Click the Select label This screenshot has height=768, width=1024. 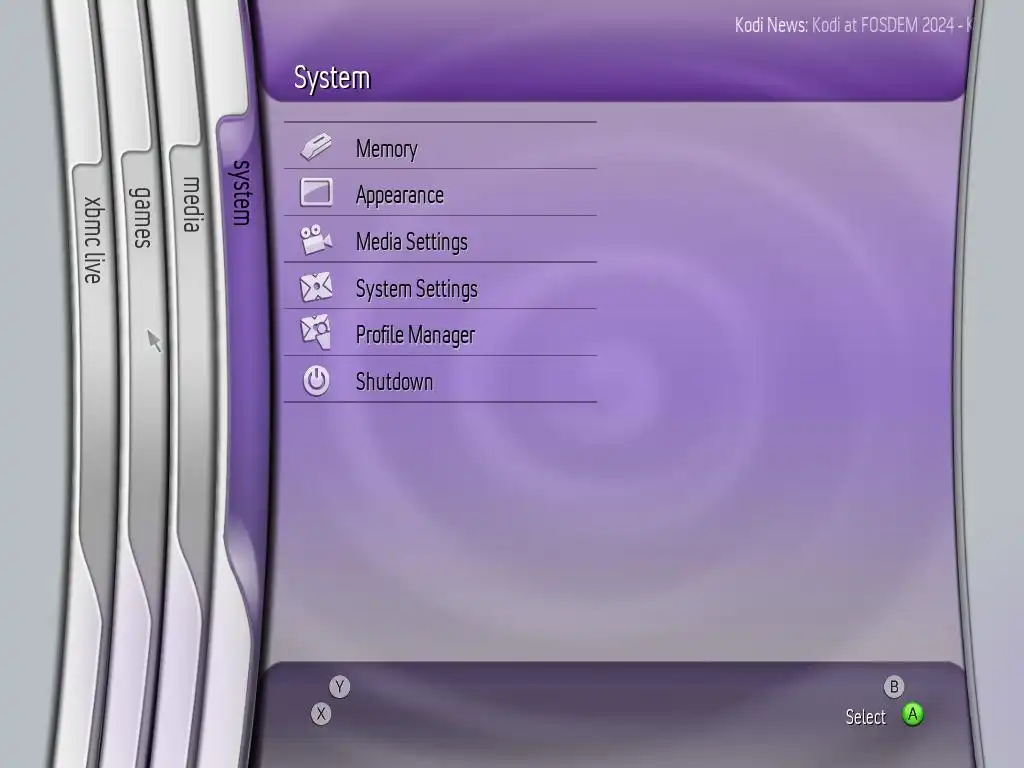pyautogui.click(x=865, y=716)
